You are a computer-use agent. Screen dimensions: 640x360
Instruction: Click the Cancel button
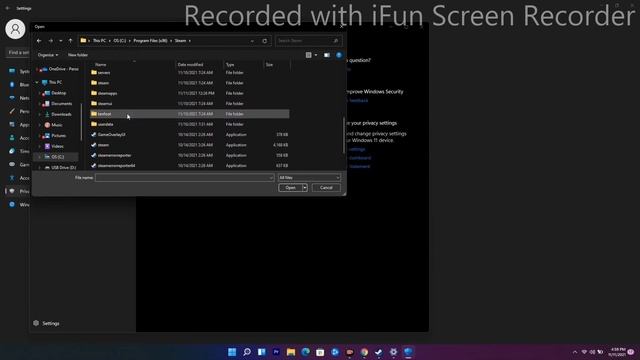tap(326, 188)
